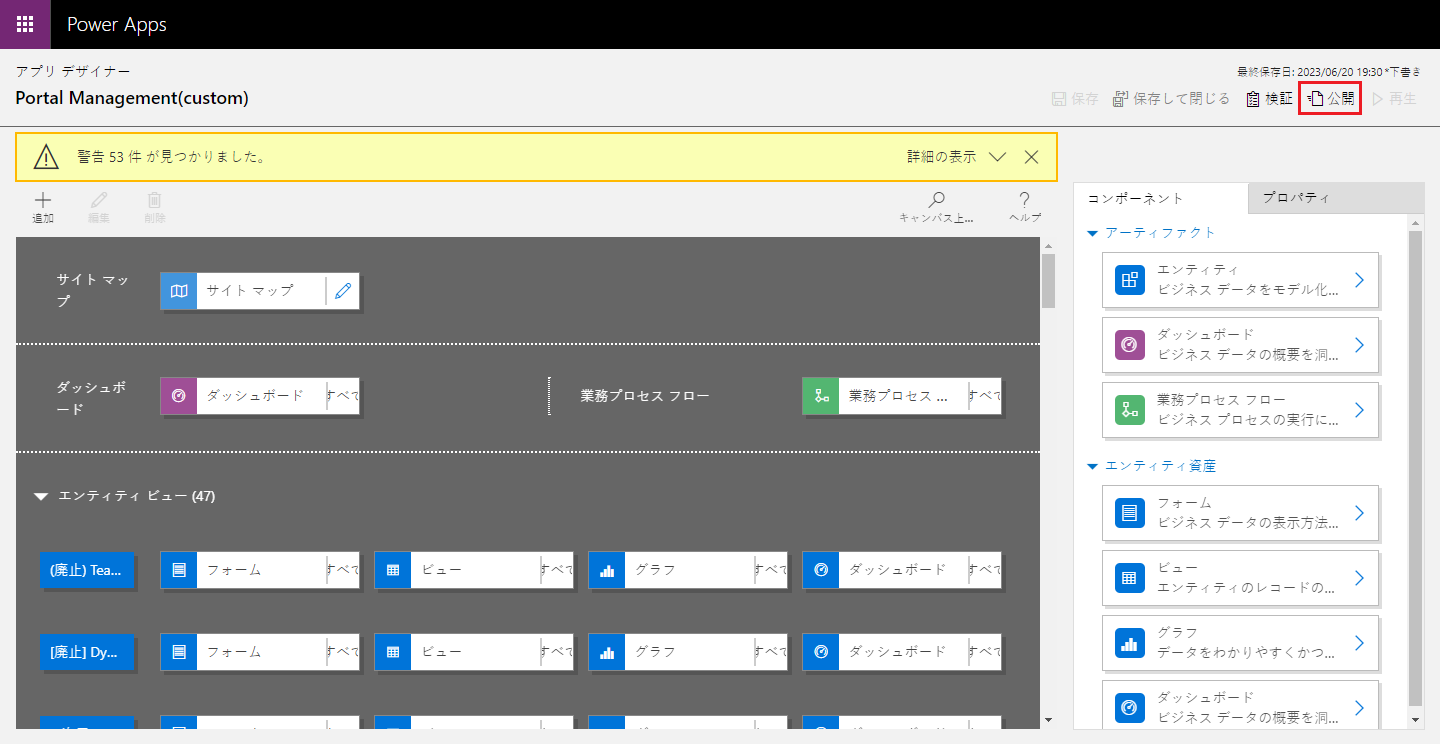Image resolution: width=1440 pixels, height=744 pixels.
Task: Click すべて beside canvas ダッシュボード tile
Action: pyautogui.click(x=343, y=395)
